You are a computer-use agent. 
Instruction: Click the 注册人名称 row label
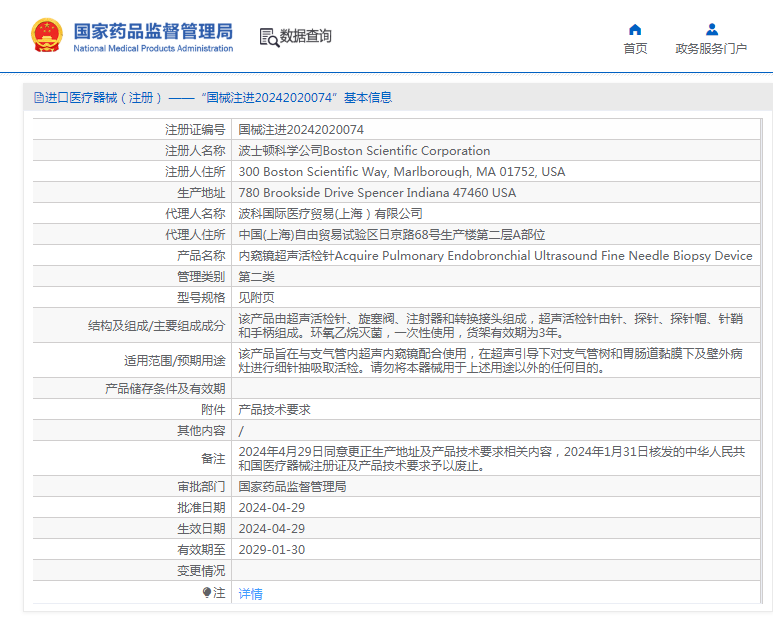[x=195, y=150]
